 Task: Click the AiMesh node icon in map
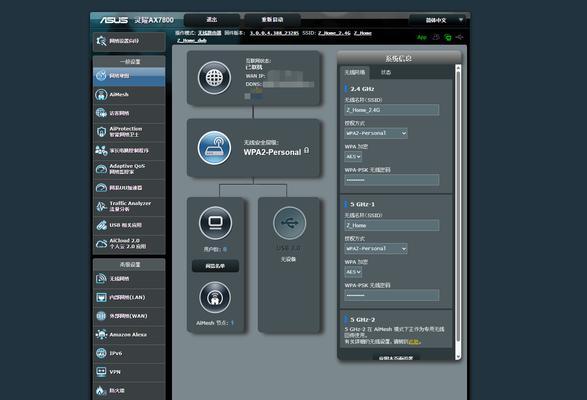[x=215, y=297]
